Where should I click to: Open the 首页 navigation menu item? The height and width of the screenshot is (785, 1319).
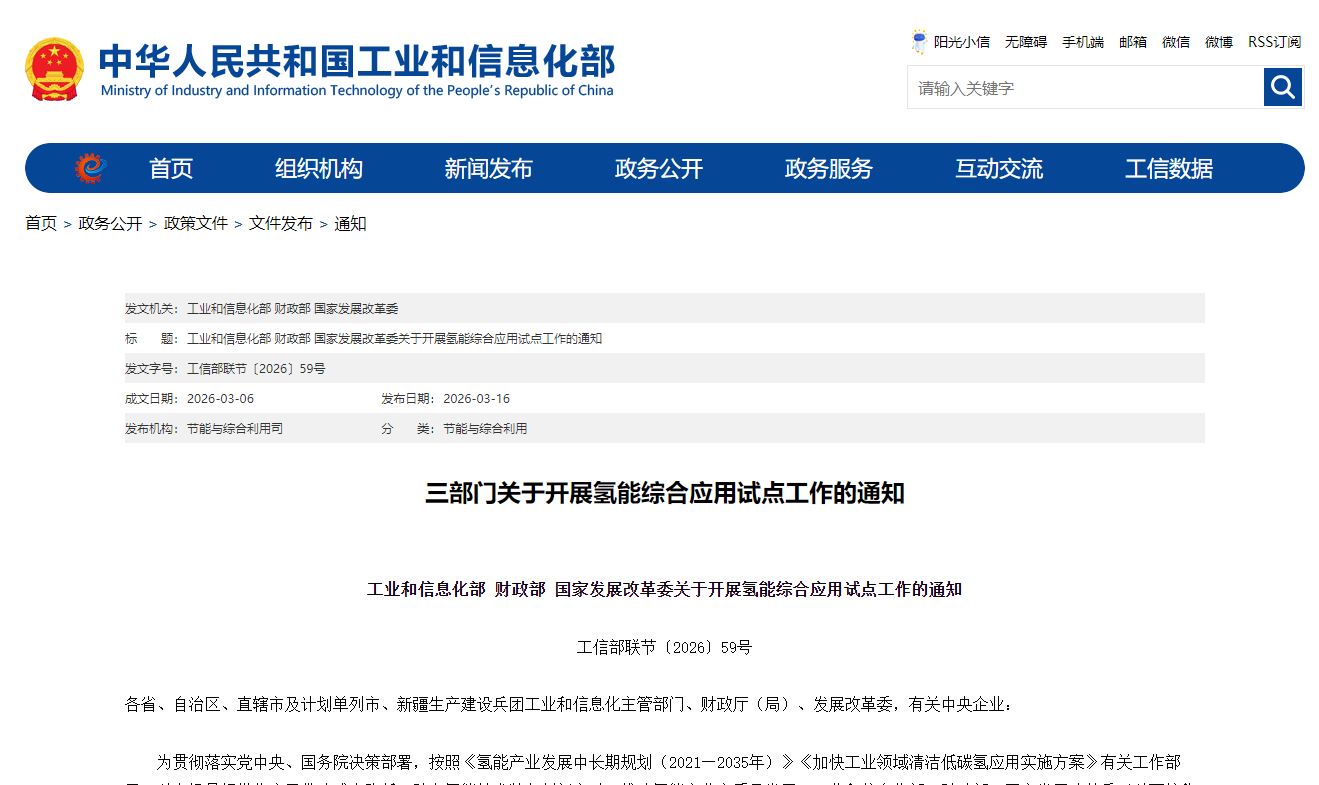click(171, 169)
